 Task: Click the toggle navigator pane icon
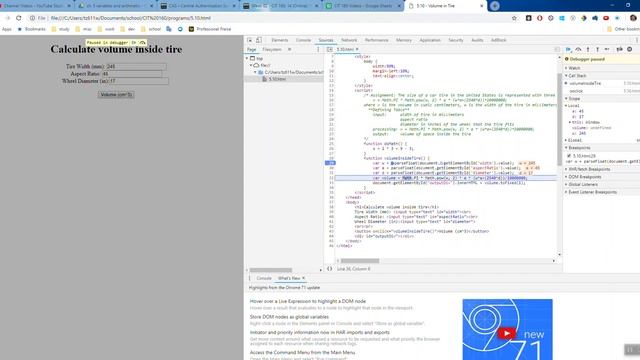tap(329, 49)
